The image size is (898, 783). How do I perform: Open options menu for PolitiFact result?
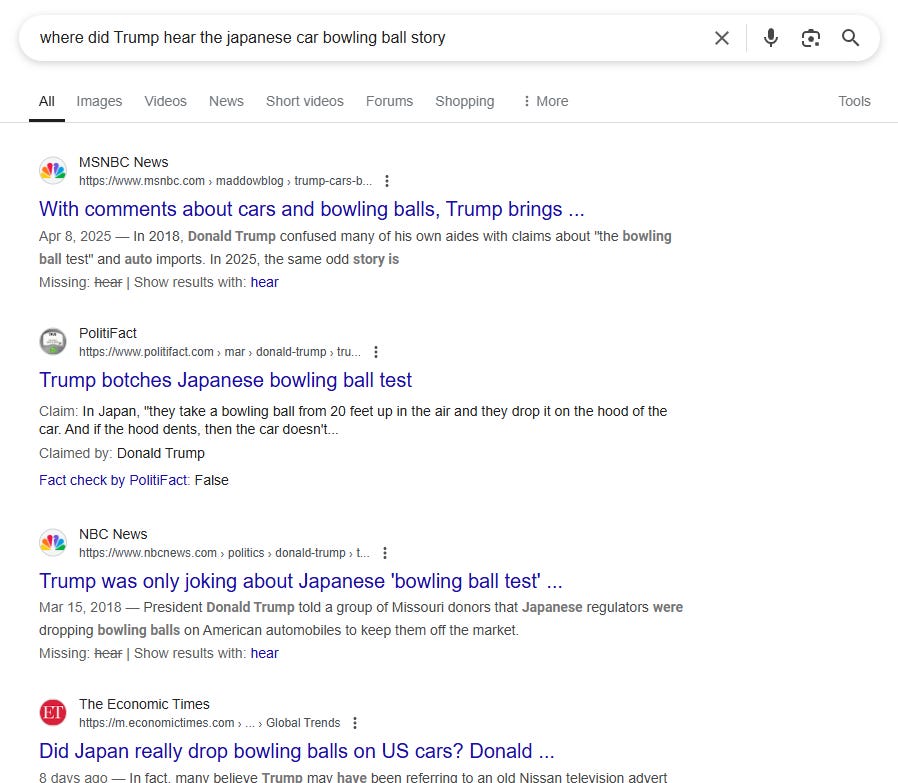click(376, 352)
